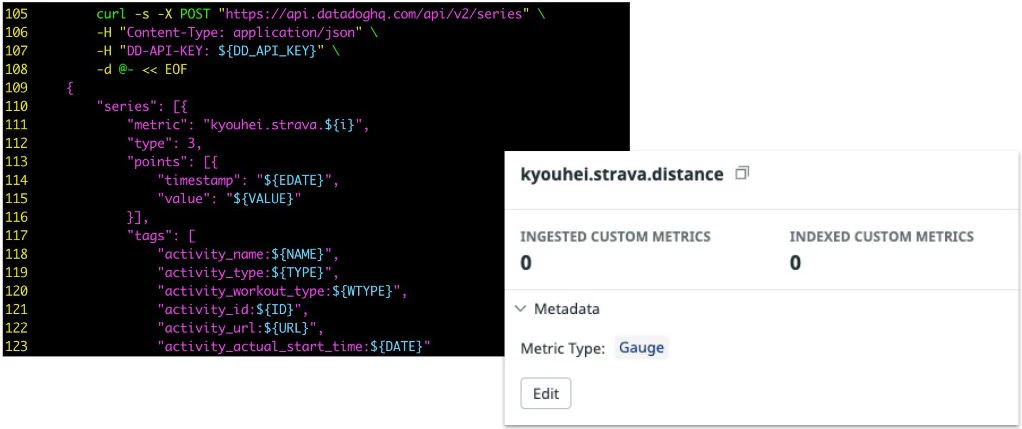Click the Content-Type header on line 106

click(x=239, y=33)
